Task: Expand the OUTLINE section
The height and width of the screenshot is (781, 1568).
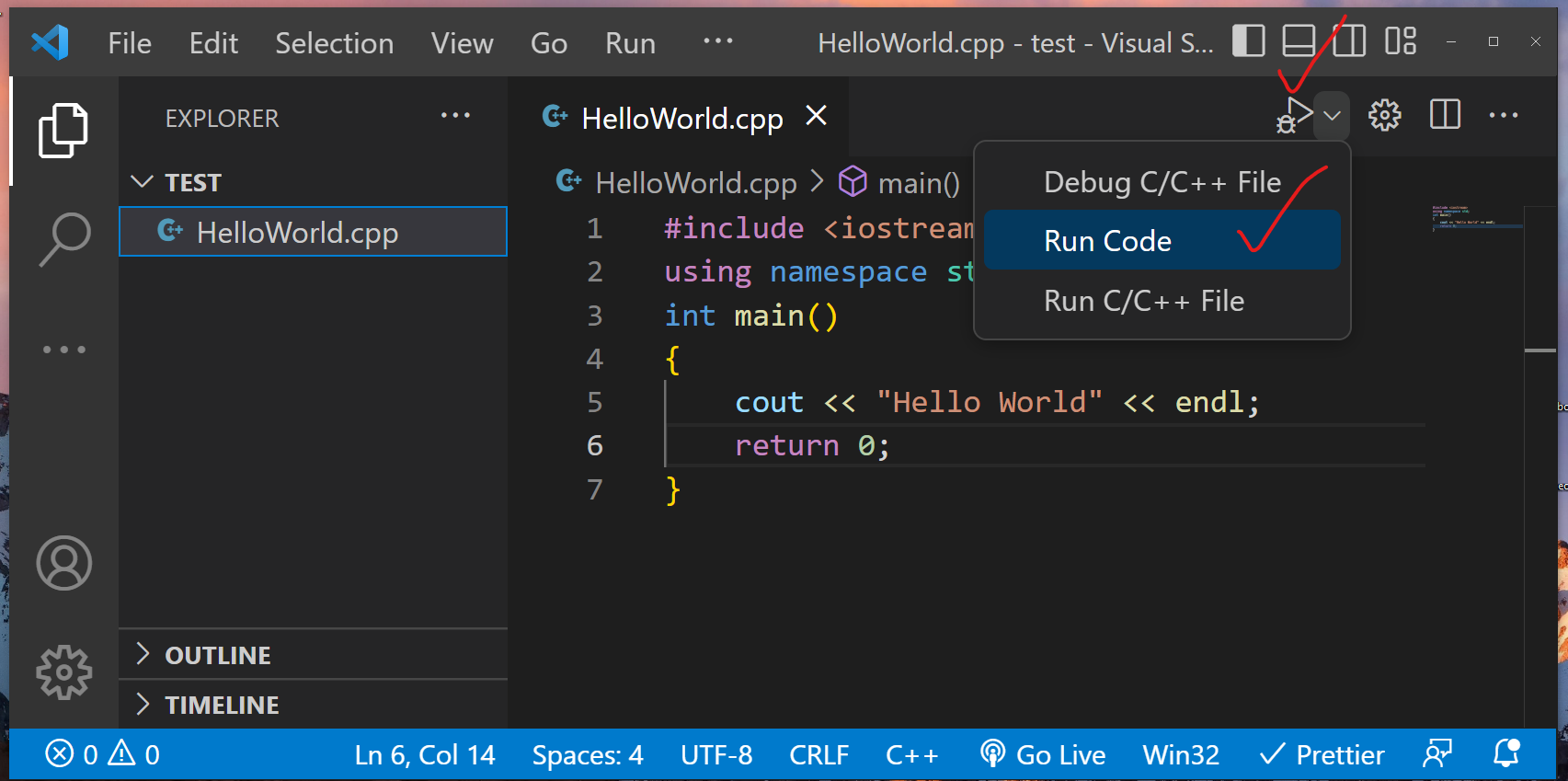Action: (217, 655)
